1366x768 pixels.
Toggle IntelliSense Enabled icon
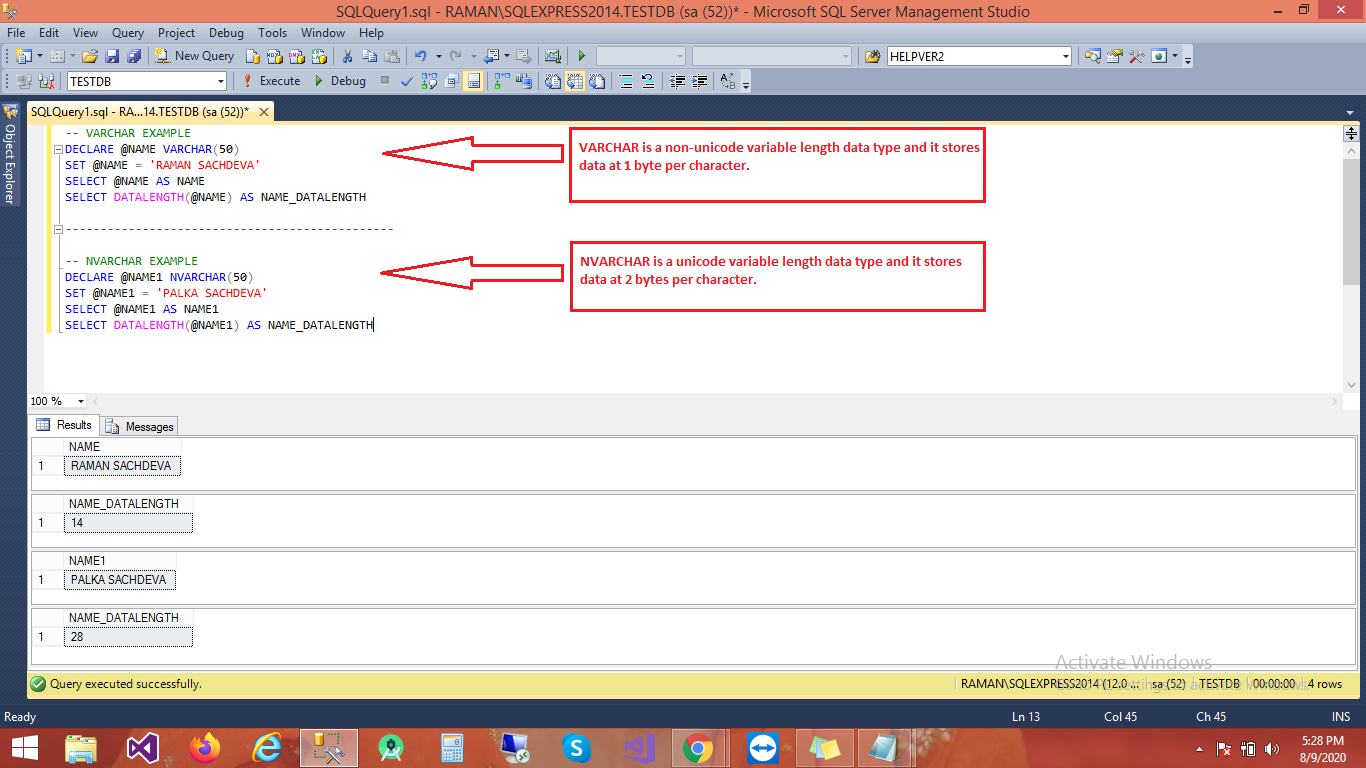[x=473, y=81]
